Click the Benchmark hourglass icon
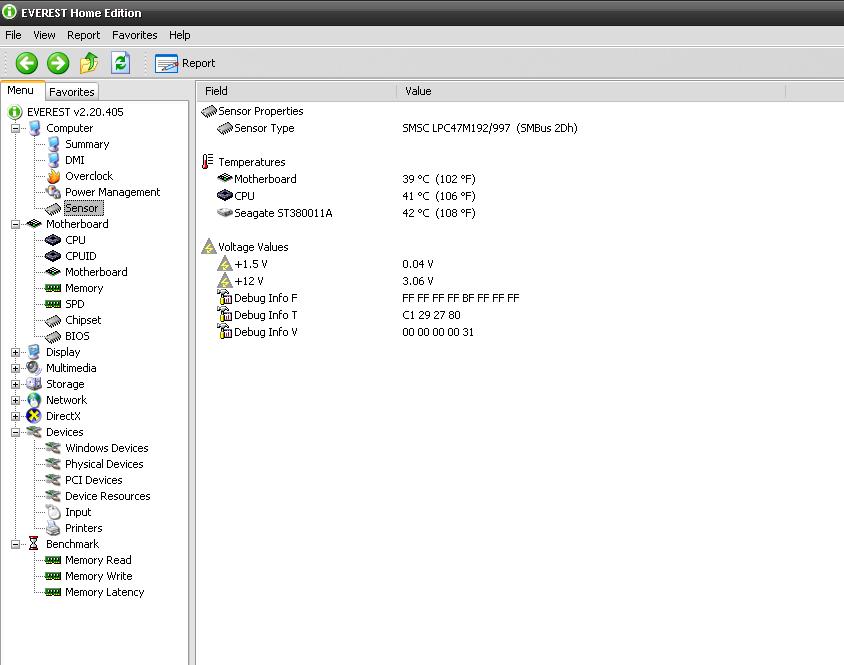 33,544
